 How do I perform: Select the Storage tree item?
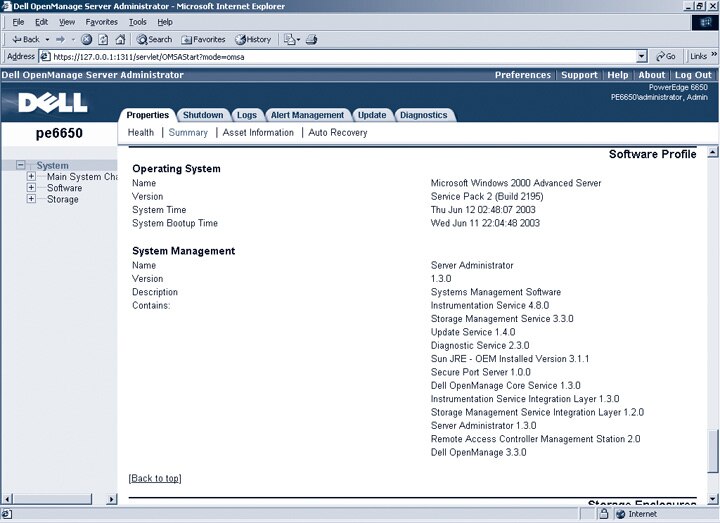point(62,199)
